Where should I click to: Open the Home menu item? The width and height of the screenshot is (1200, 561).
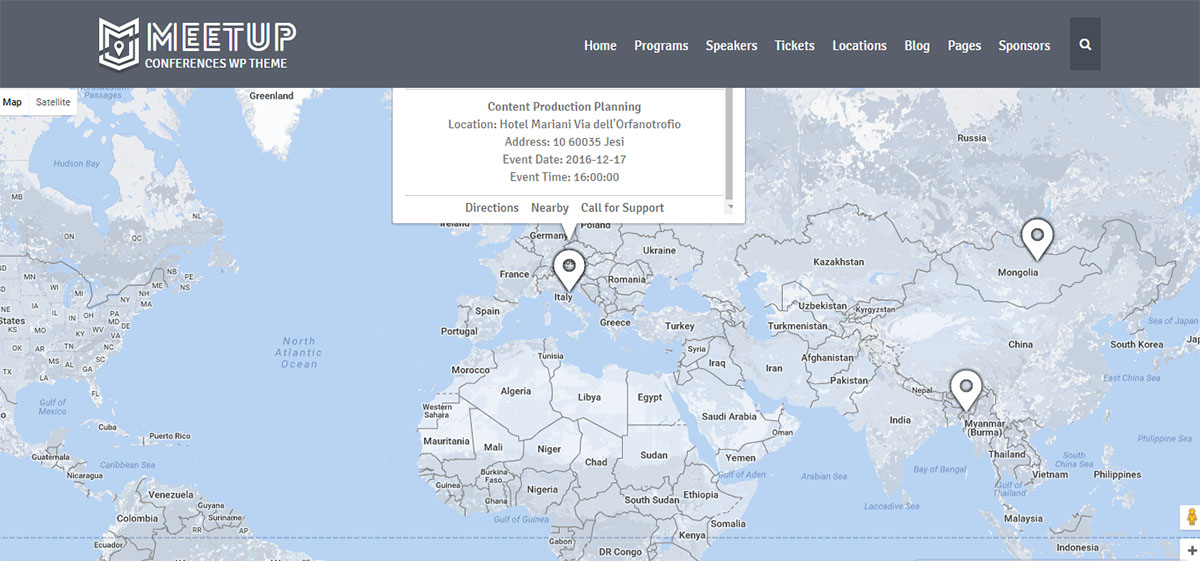coord(600,45)
